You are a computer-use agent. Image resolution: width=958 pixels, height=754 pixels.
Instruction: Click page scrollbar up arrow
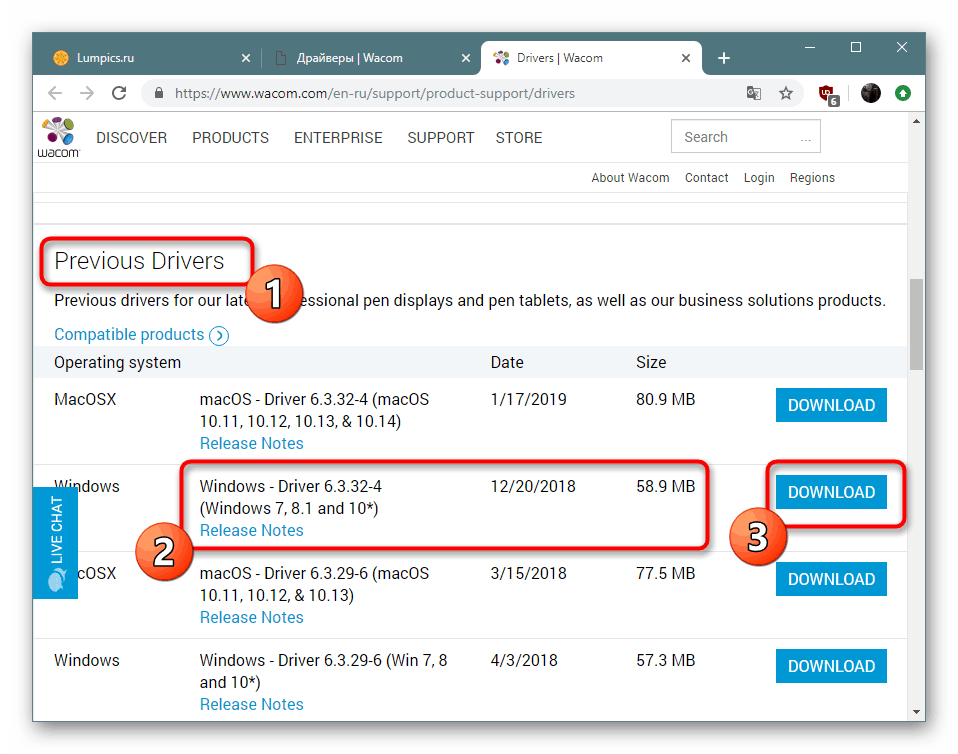coord(916,121)
